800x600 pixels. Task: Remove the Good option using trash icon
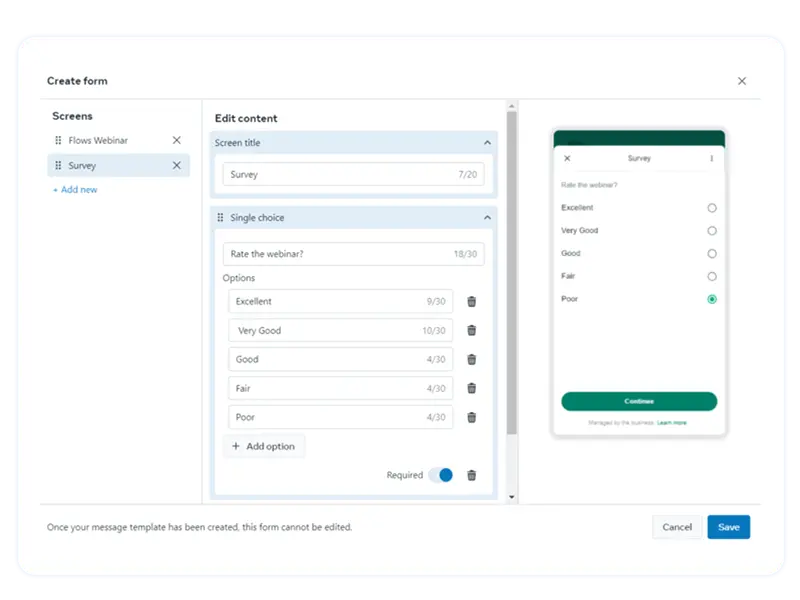click(472, 360)
